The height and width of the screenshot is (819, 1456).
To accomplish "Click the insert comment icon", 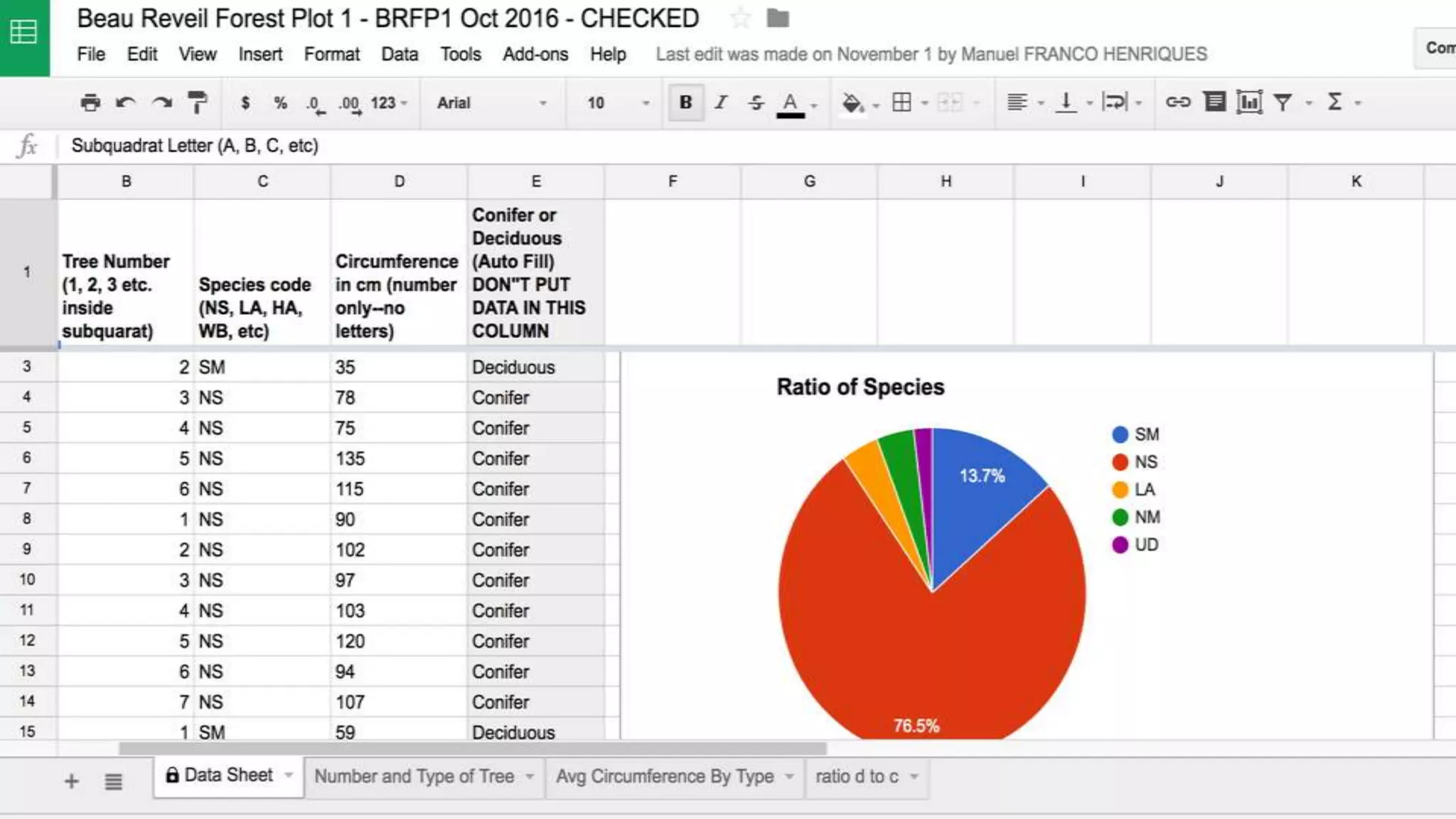I will pos(1214,102).
